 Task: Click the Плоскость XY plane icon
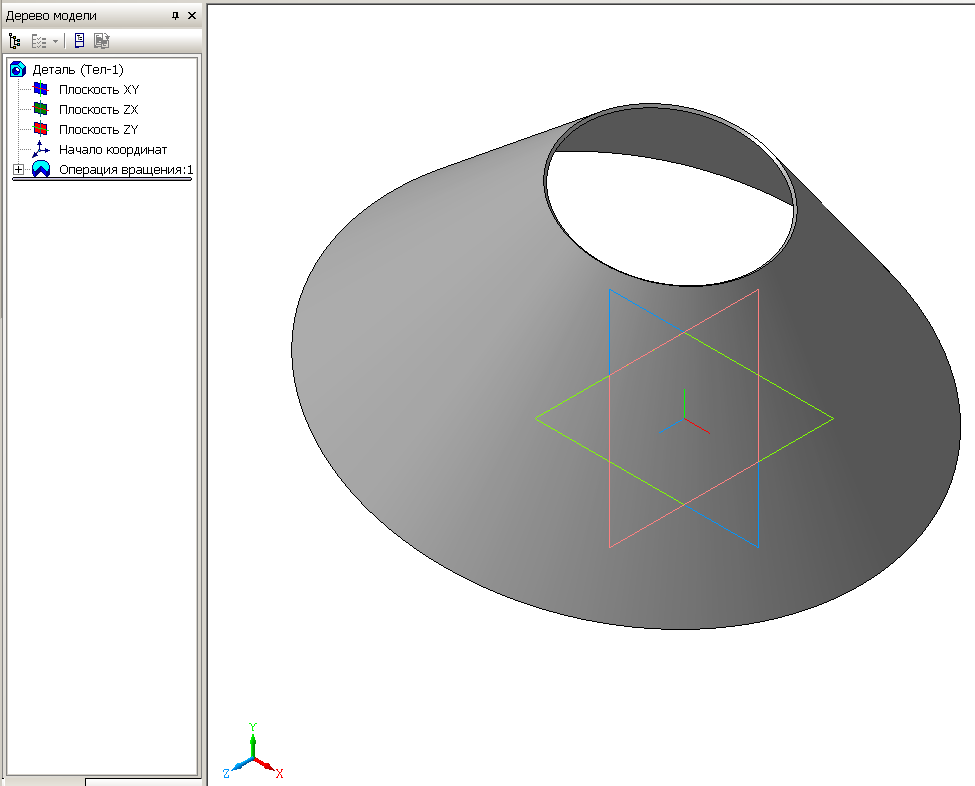pyautogui.click(x=40, y=89)
